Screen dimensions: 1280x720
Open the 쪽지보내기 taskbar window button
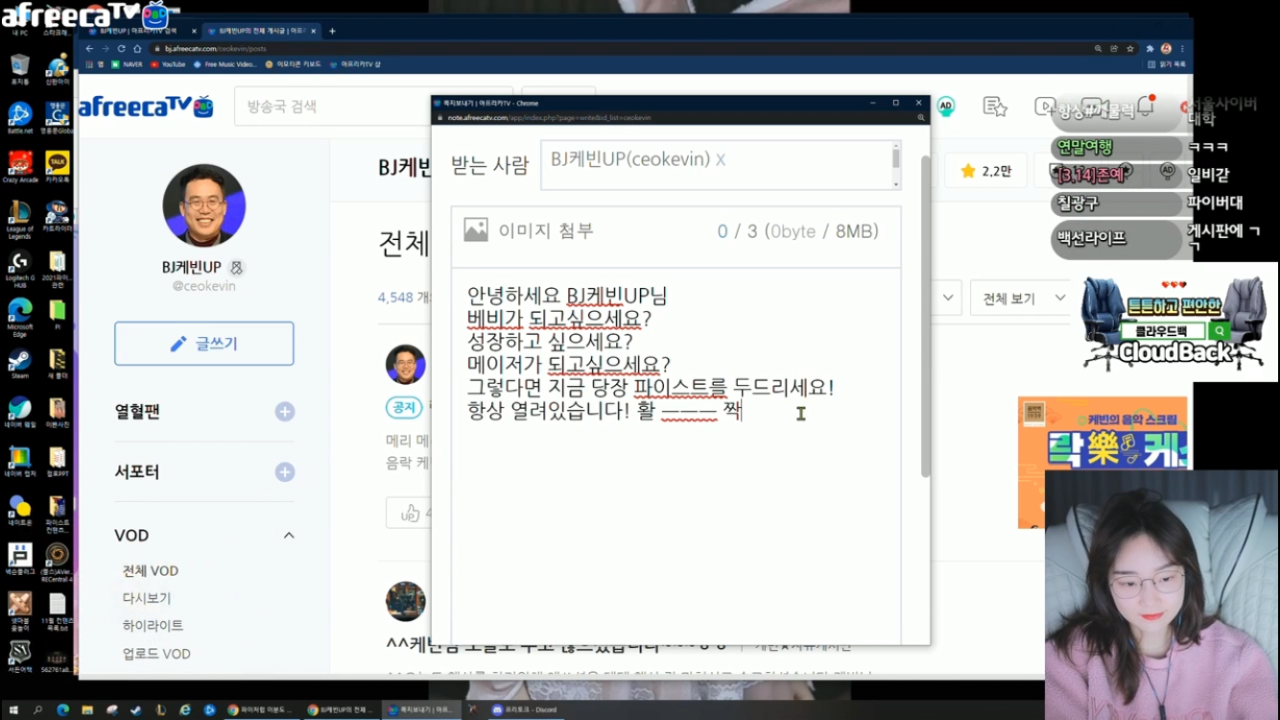click(x=421, y=709)
